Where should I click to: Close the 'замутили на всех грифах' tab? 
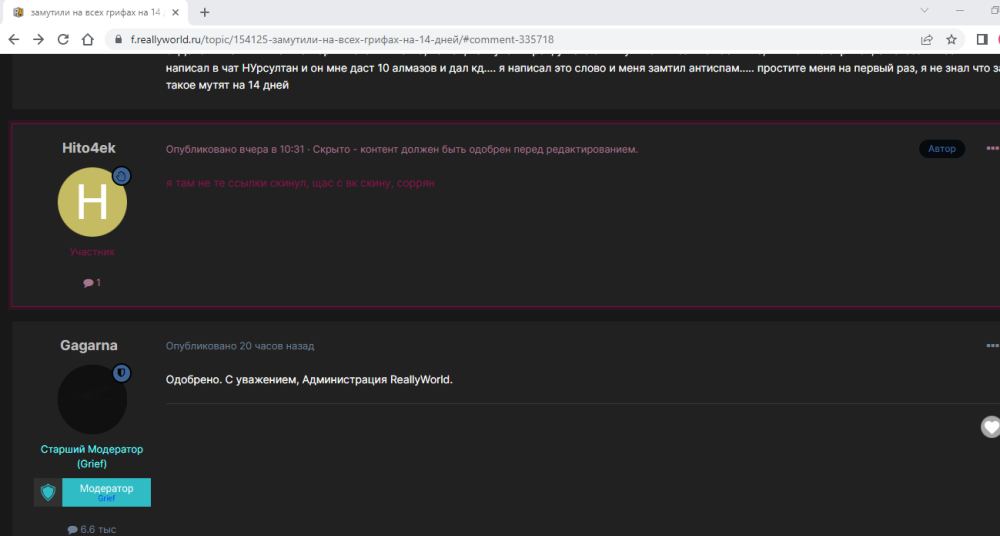click(x=175, y=12)
